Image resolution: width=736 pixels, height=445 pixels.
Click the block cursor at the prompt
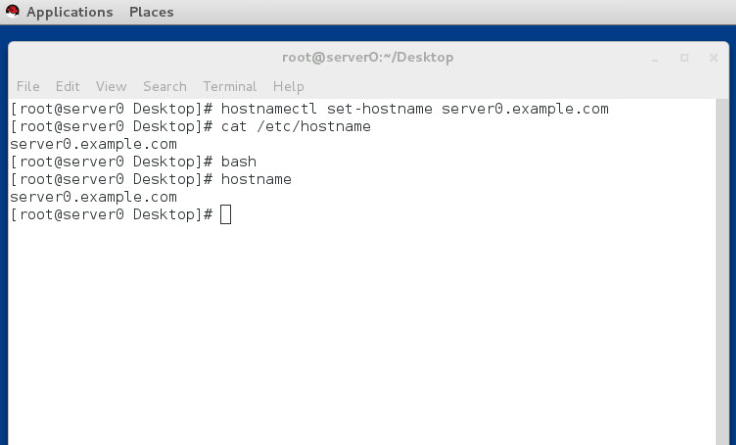pos(225,215)
